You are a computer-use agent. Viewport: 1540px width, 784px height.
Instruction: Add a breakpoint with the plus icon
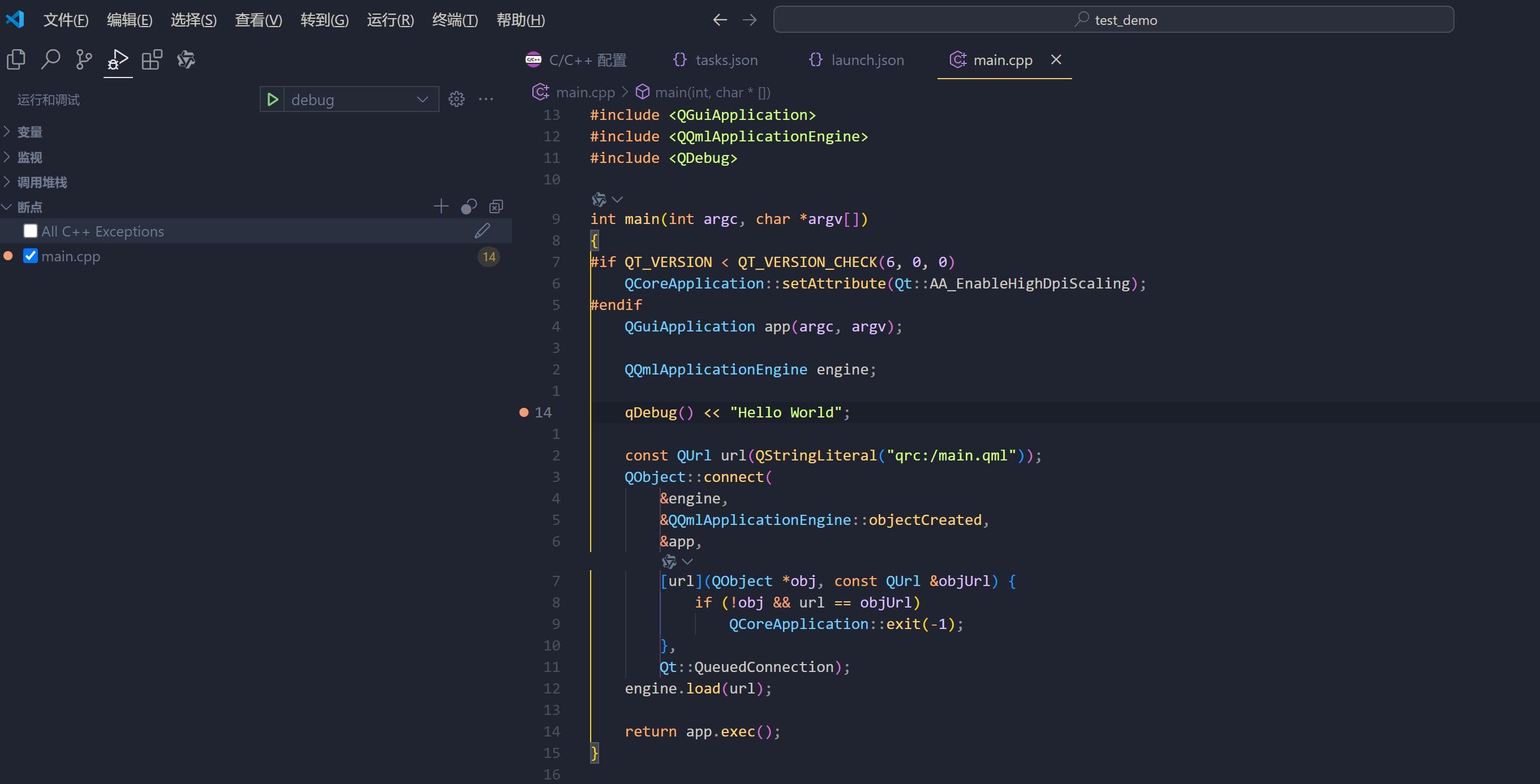coord(441,207)
